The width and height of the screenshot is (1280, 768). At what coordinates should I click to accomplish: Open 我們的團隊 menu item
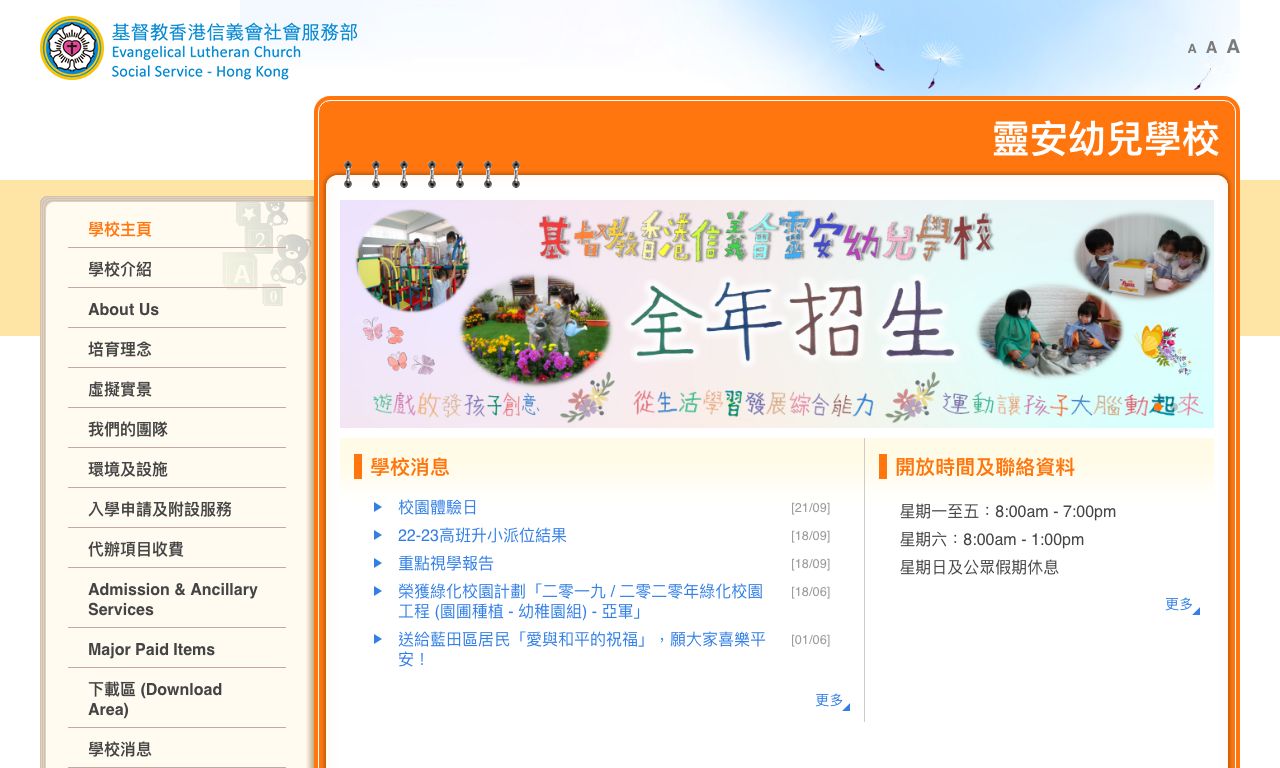tap(128, 429)
